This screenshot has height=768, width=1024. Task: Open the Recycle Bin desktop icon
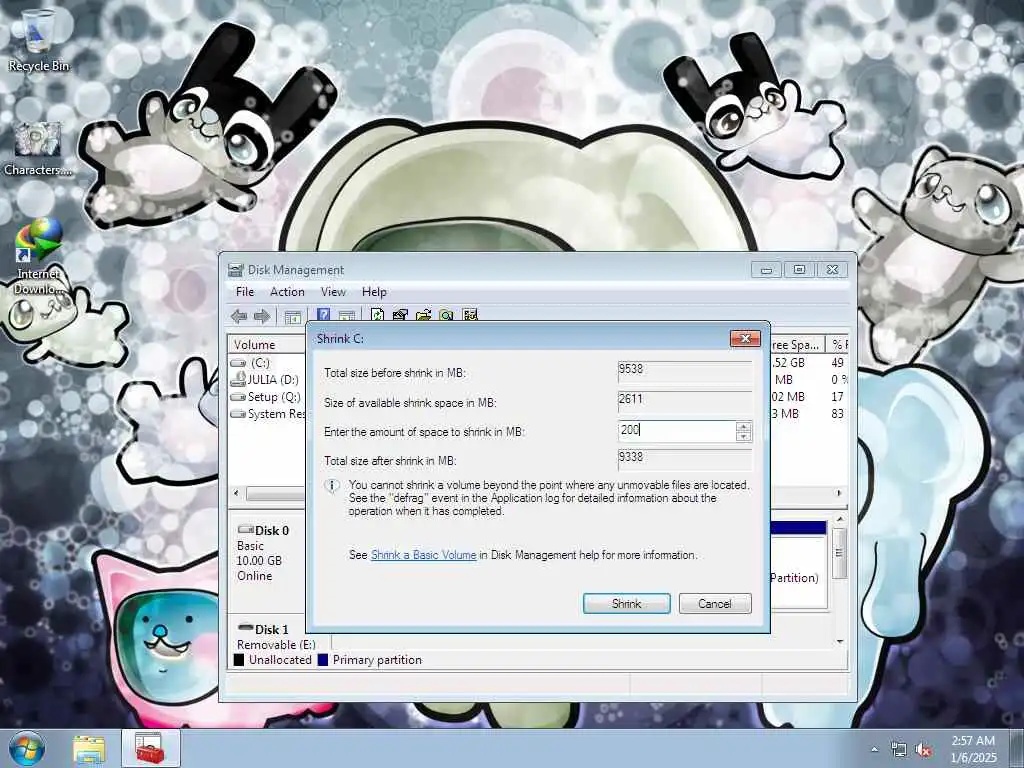38,40
